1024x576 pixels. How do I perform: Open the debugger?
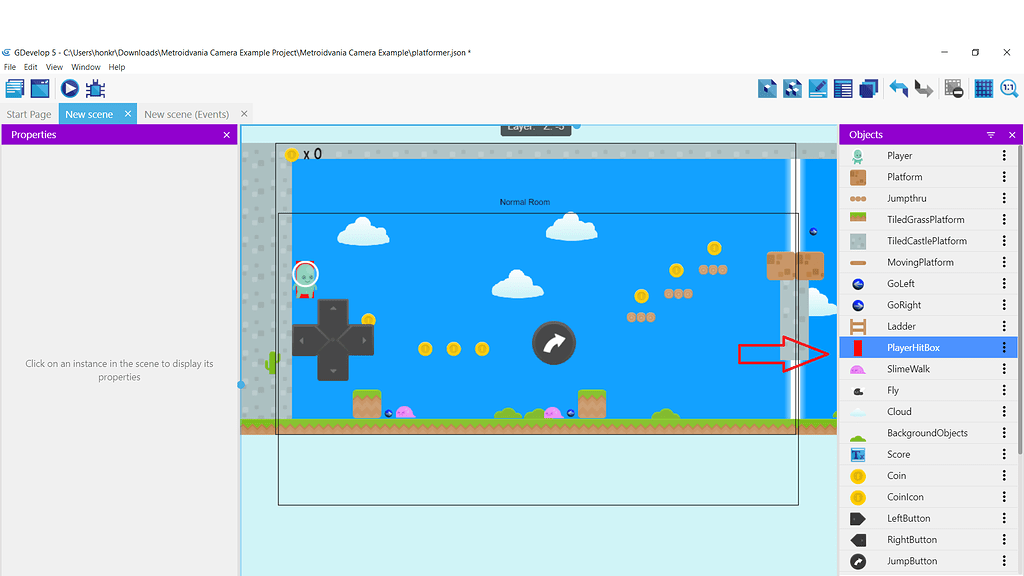pyautogui.click(x=95, y=88)
